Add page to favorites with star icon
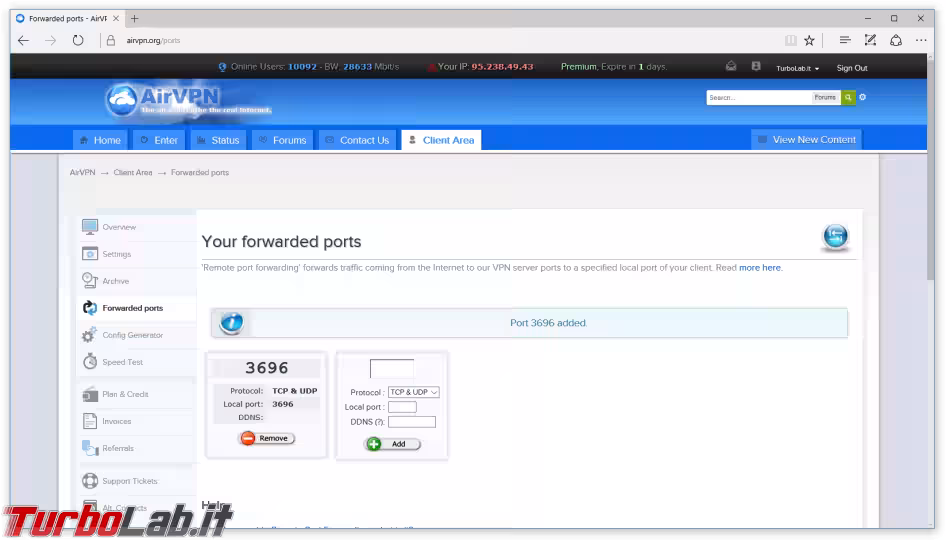This screenshot has height=540, width=946. [x=809, y=40]
